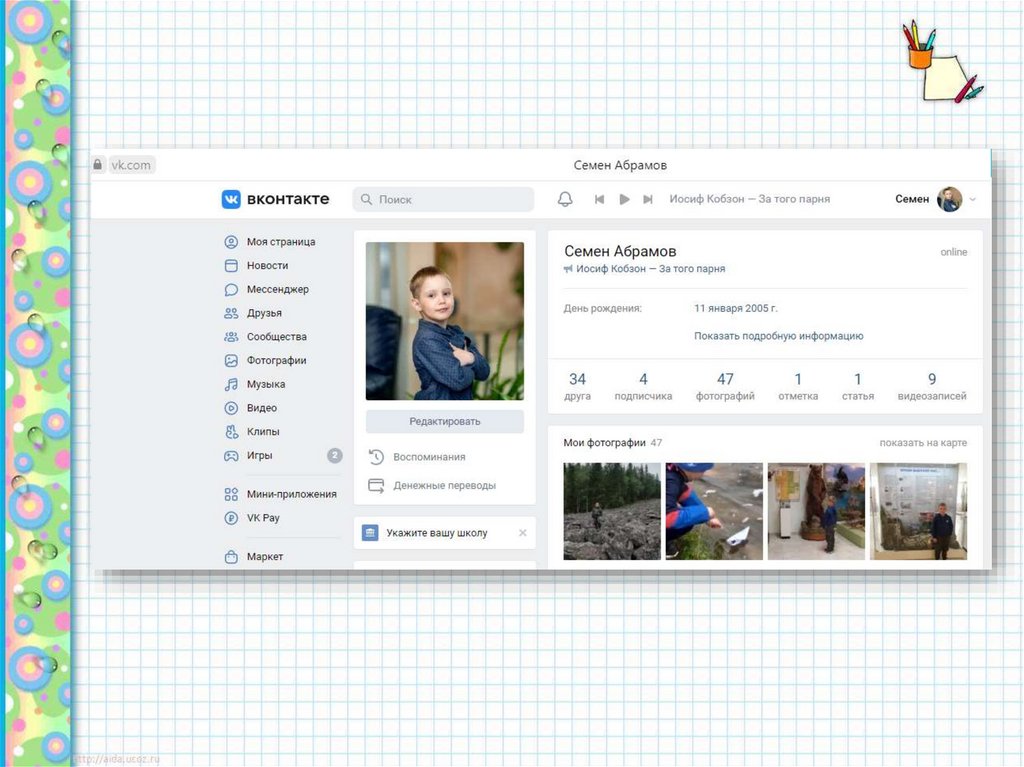Open the Memories link under avatar
This screenshot has height=767, width=1024.
click(x=429, y=457)
